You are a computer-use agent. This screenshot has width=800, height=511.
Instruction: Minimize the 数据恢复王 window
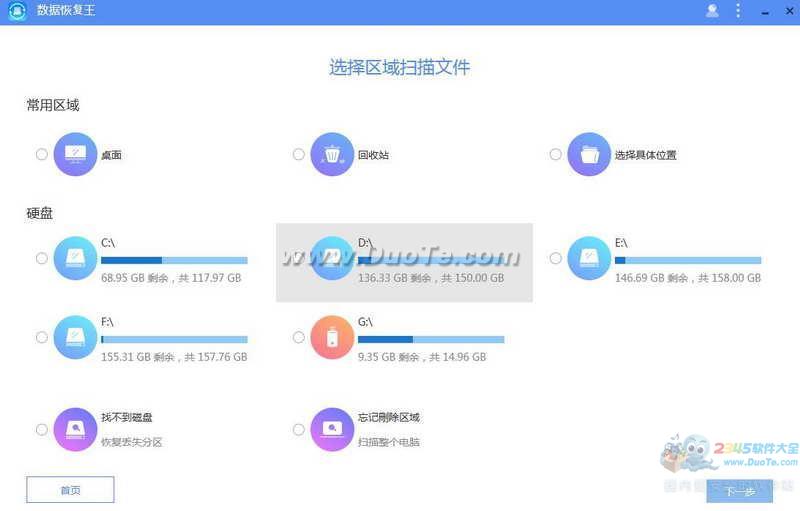[765, 11]
